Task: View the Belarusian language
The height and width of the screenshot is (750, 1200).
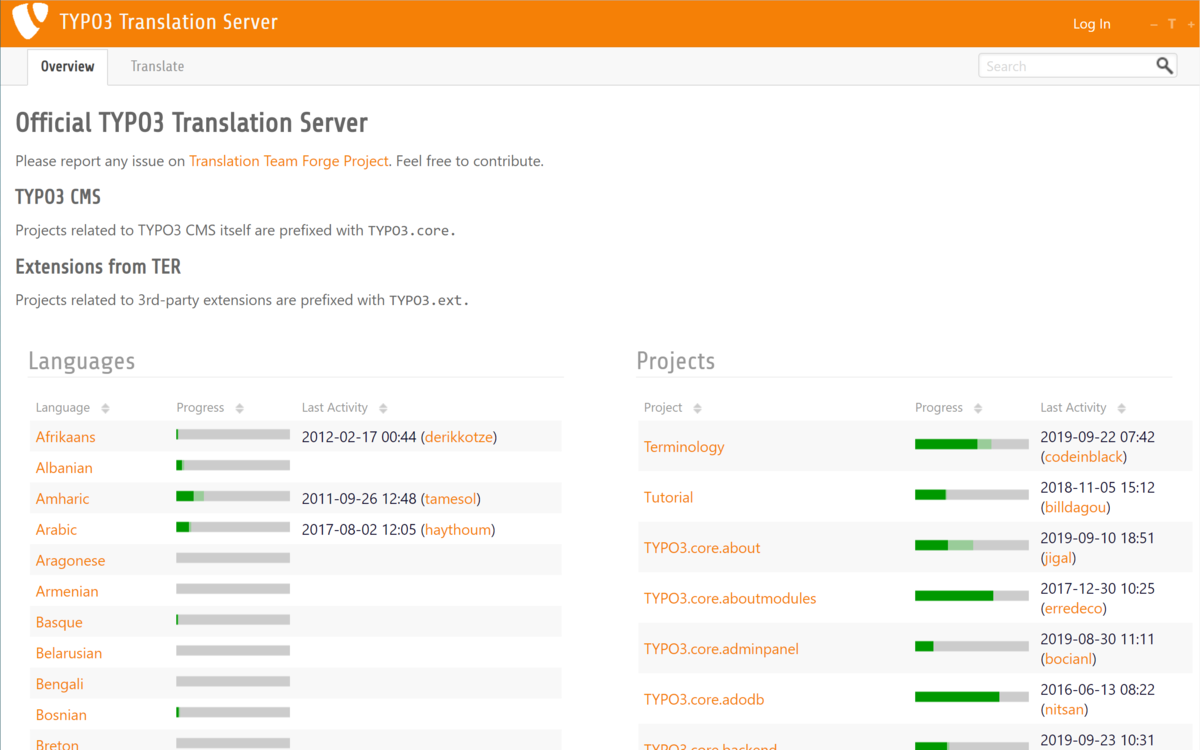Action: (69, 654)
